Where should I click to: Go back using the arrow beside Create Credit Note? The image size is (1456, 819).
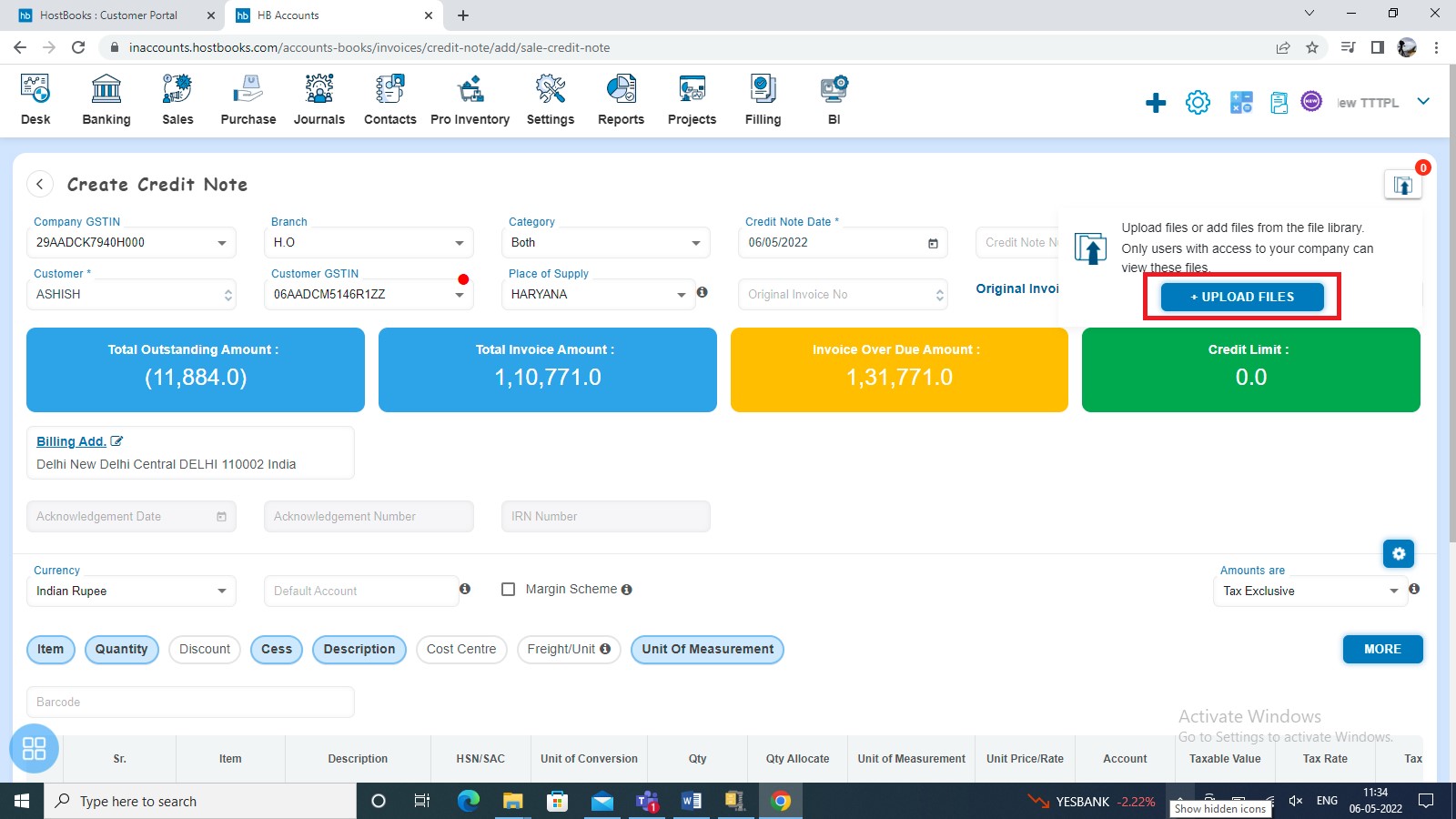click(39, 184)
